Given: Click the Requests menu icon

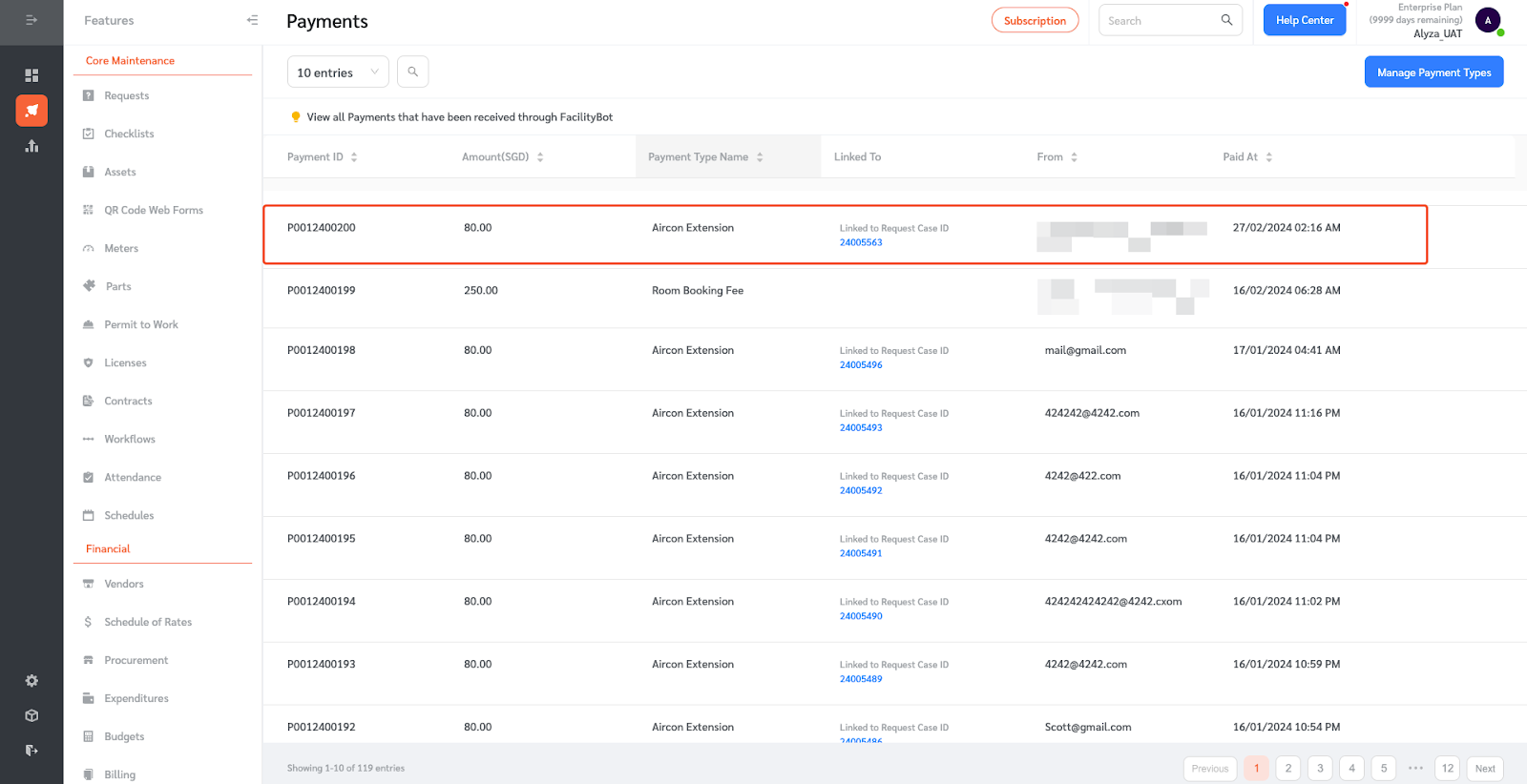Looking at the screenshot, I should (89, 95).
